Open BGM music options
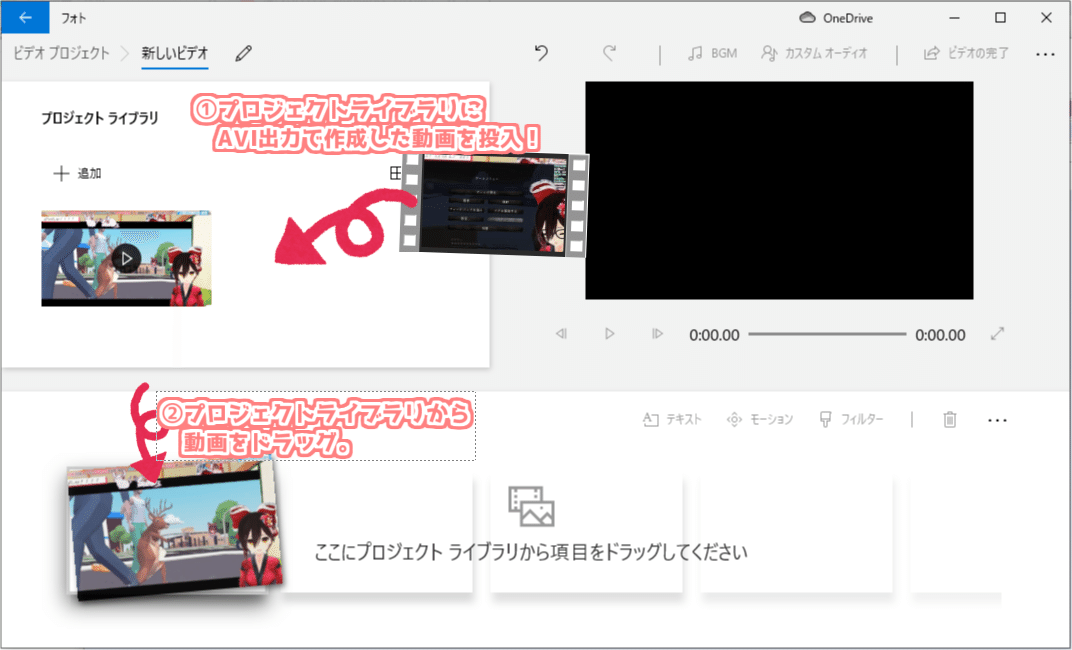 (x=712, y=53)
